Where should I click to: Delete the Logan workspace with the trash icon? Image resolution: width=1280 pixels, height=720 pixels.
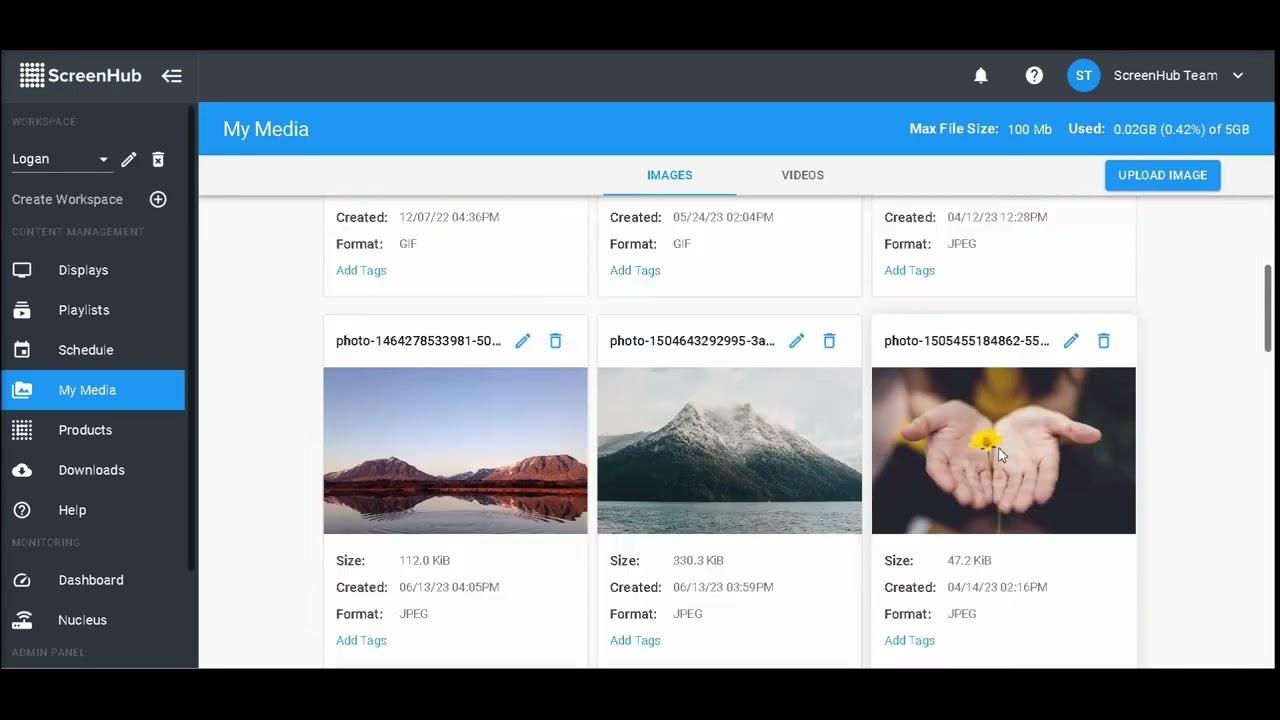[x=158, y=160]
